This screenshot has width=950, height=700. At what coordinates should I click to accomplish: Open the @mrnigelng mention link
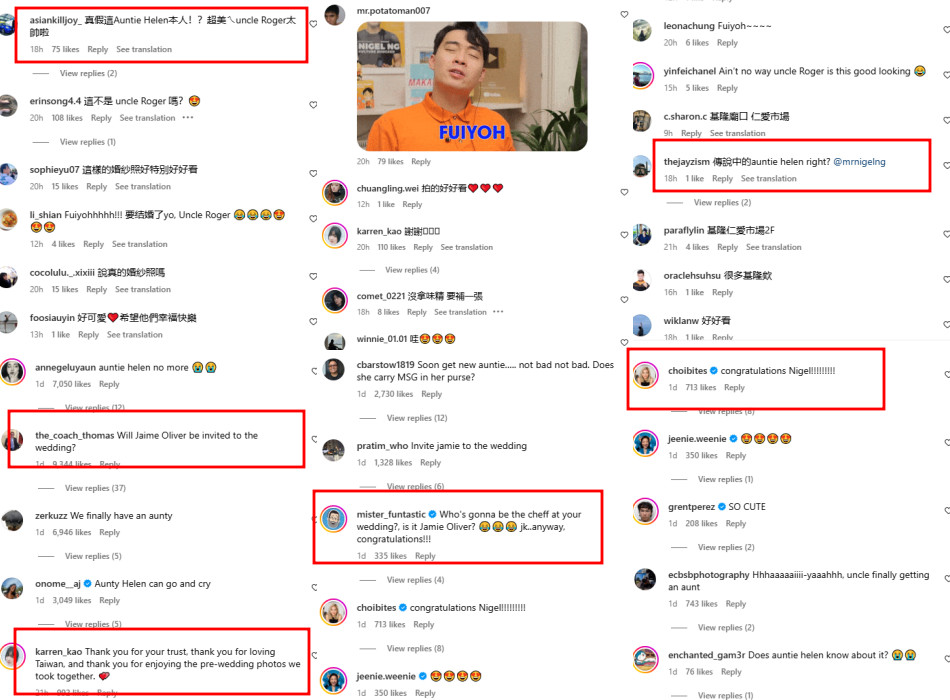[859, 162]
